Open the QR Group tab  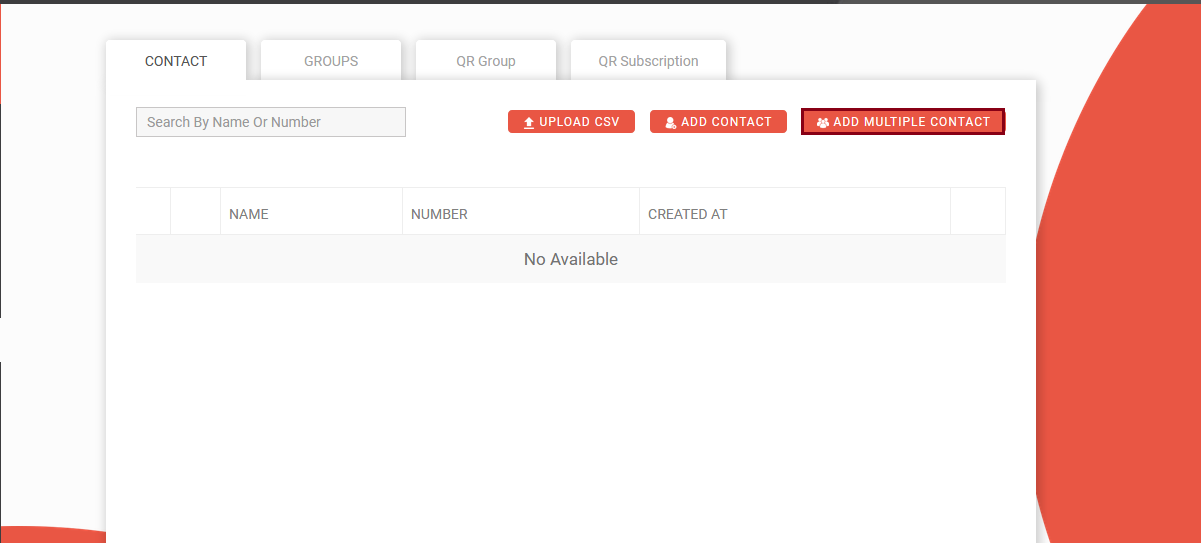(486, 61)
